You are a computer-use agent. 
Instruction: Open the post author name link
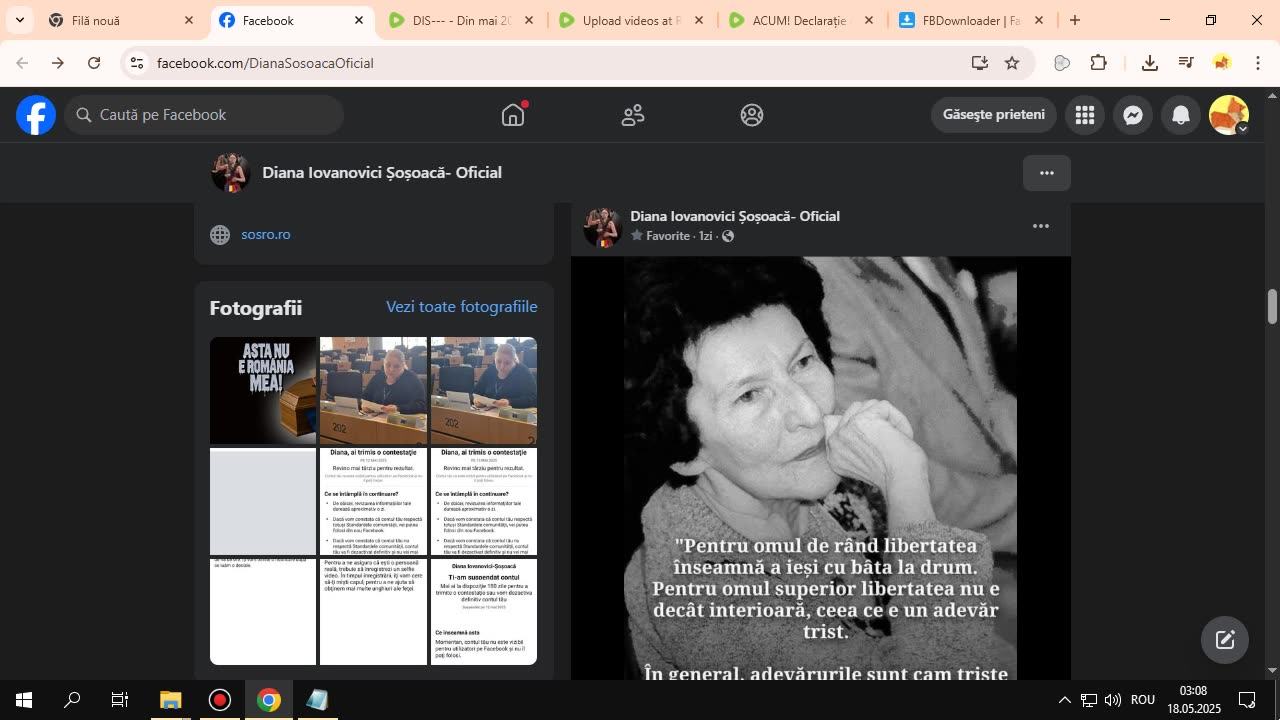735,216
